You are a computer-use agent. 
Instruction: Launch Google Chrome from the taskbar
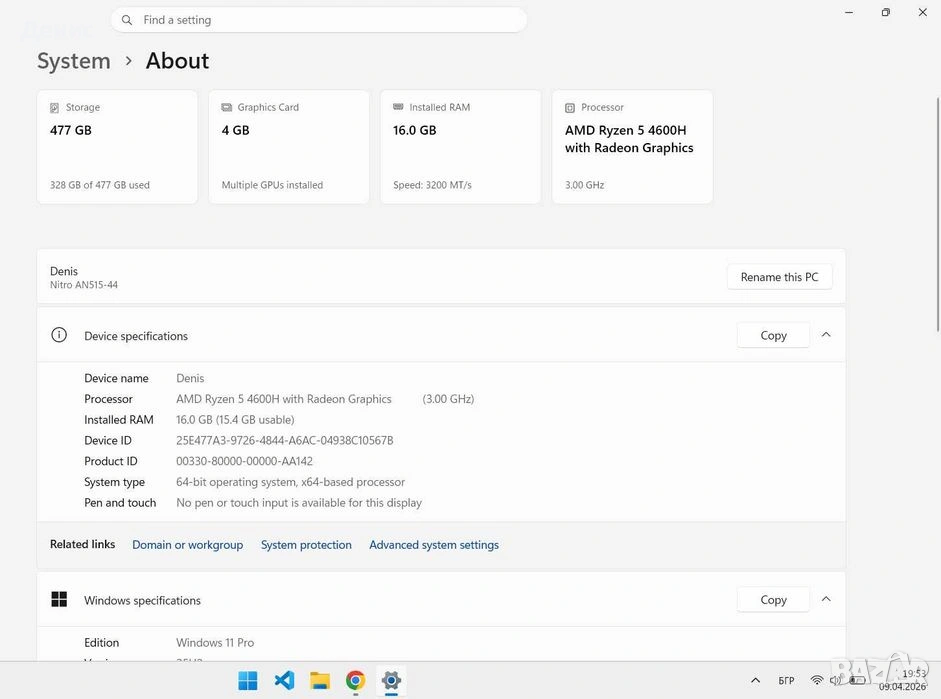tap(356, 681)
